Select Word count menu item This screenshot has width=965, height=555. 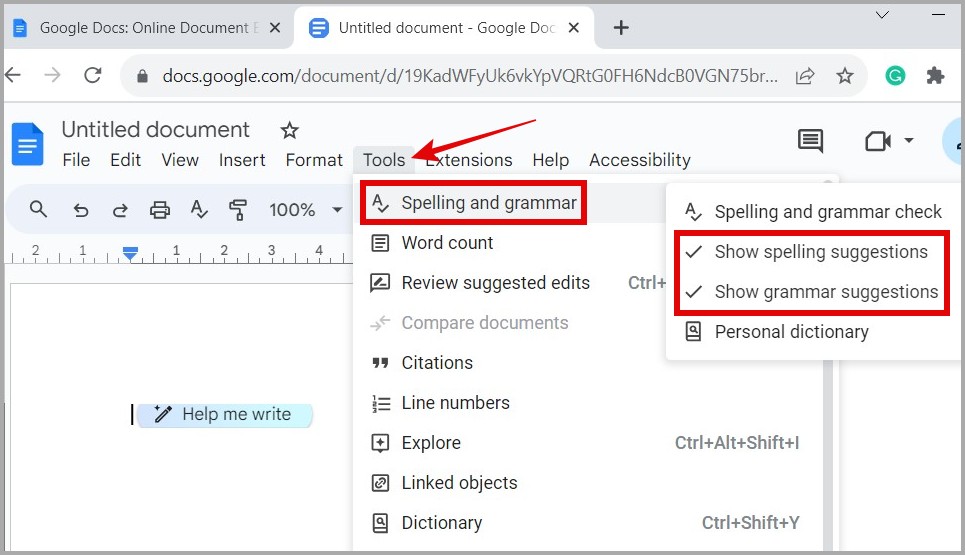tap(511, 243)
